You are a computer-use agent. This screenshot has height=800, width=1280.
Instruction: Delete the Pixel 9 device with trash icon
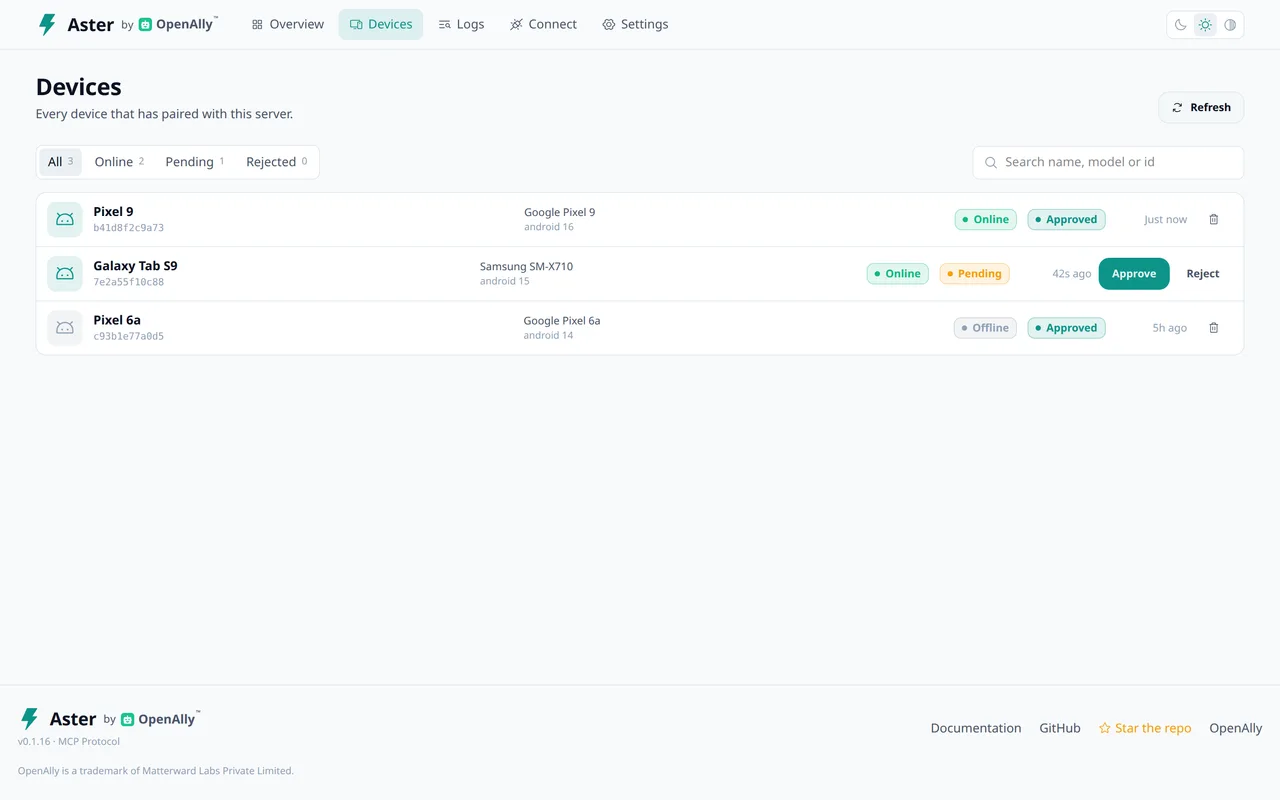pos(1214,220)
